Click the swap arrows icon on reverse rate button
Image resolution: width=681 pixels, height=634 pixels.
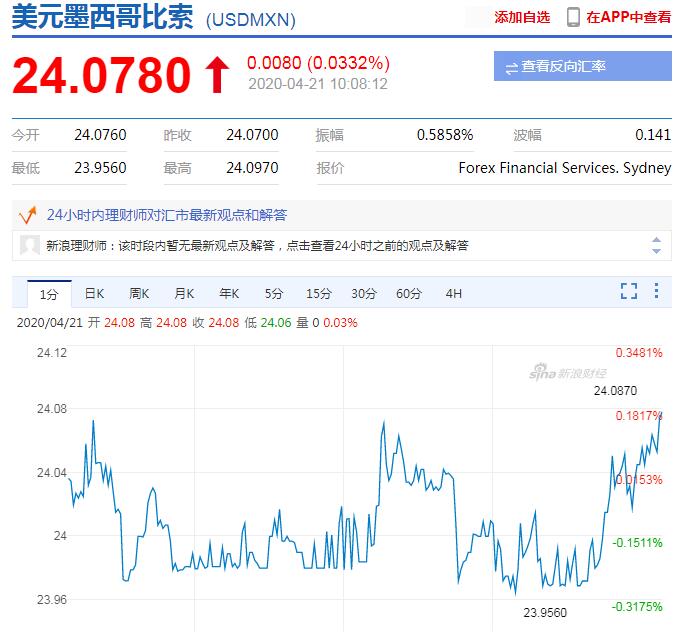click(511, 67)
